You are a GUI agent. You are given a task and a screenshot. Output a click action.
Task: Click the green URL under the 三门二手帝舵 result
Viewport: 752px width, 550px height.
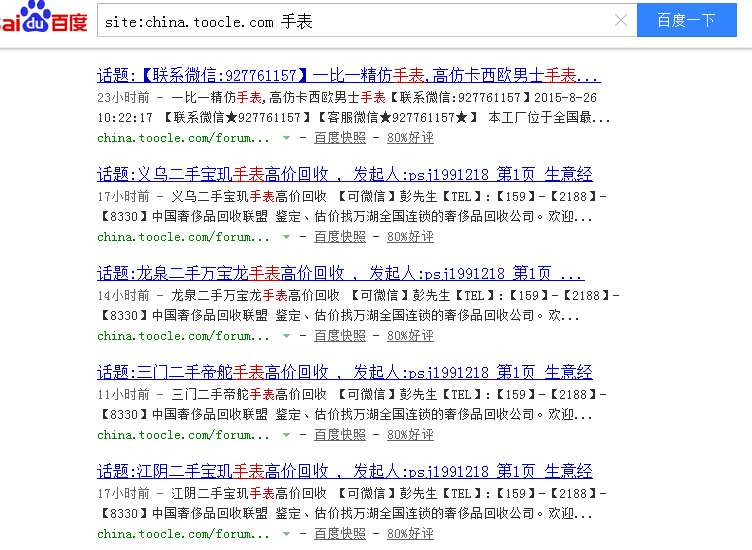point(183,435)
